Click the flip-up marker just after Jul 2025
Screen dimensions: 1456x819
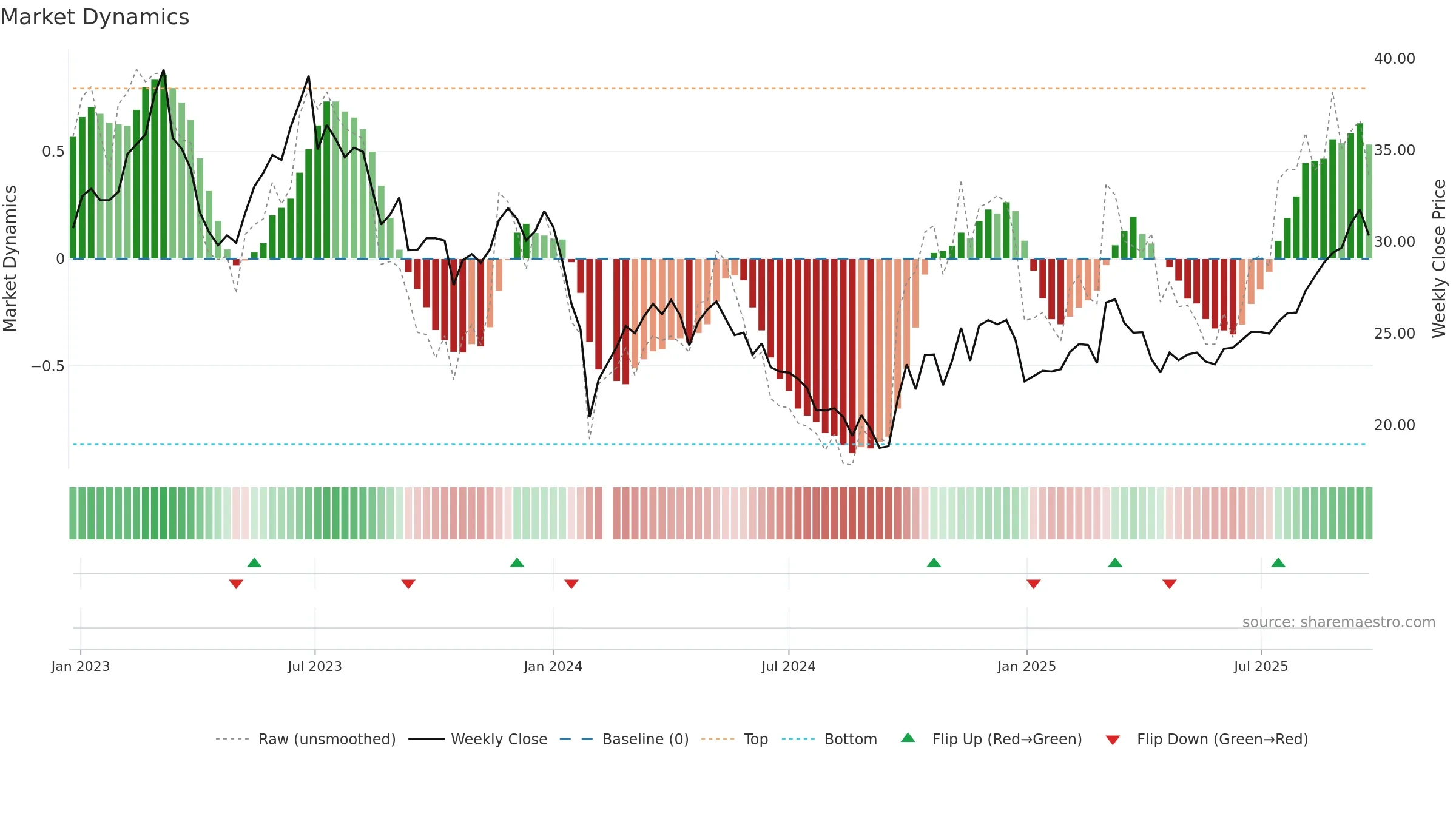[x=1278, y=562]
